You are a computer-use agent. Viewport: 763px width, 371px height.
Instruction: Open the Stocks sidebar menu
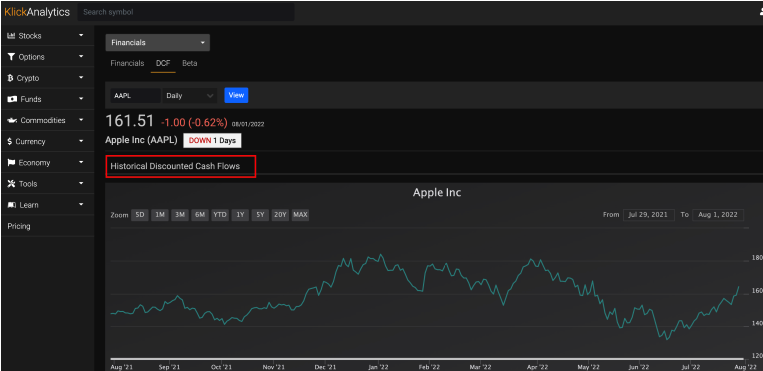(x=48, y=36)
